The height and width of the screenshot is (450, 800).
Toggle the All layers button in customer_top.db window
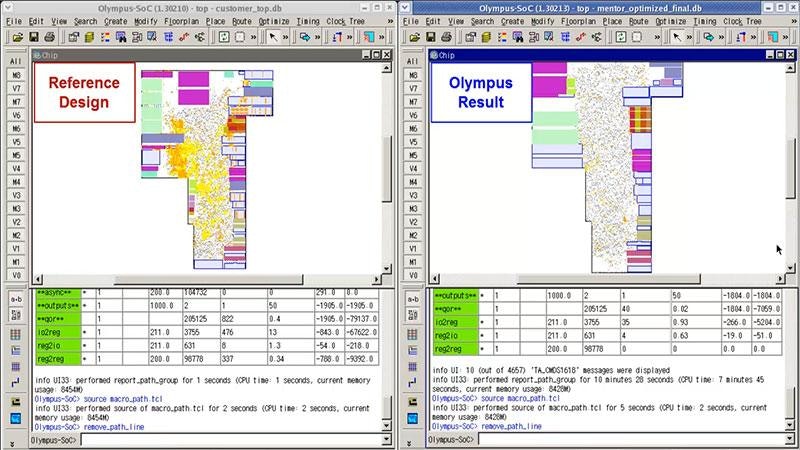pos(16,61)
